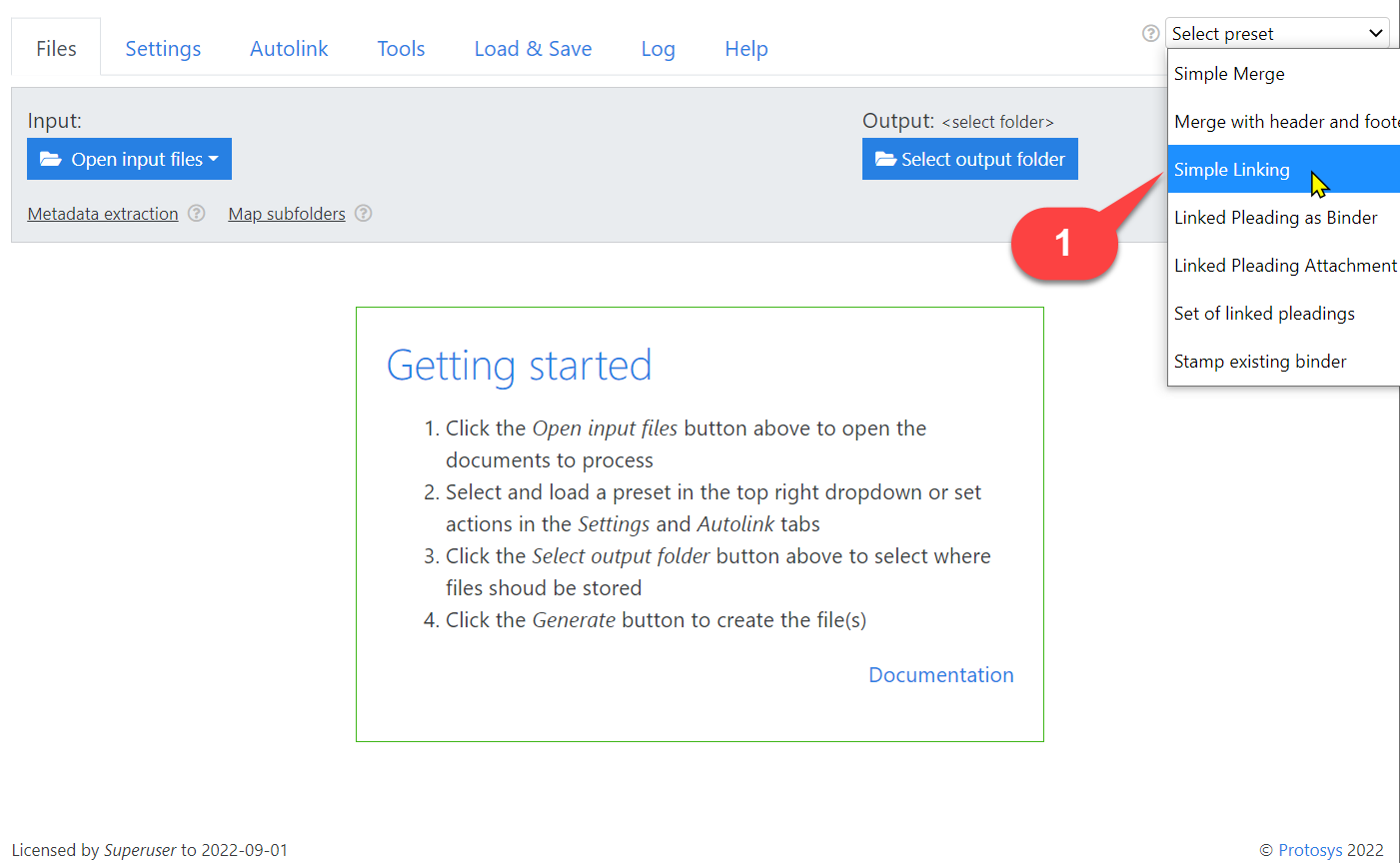
Task: Click the Protosys footer link
Action: (x=1310, y=850)
